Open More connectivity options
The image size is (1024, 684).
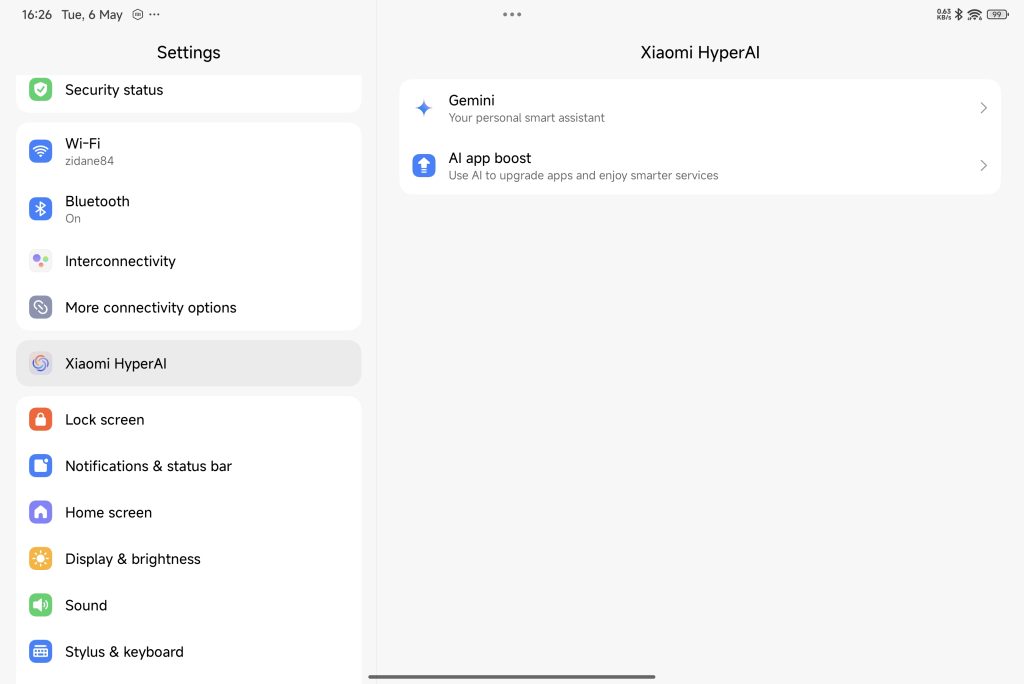pos(150,308)
